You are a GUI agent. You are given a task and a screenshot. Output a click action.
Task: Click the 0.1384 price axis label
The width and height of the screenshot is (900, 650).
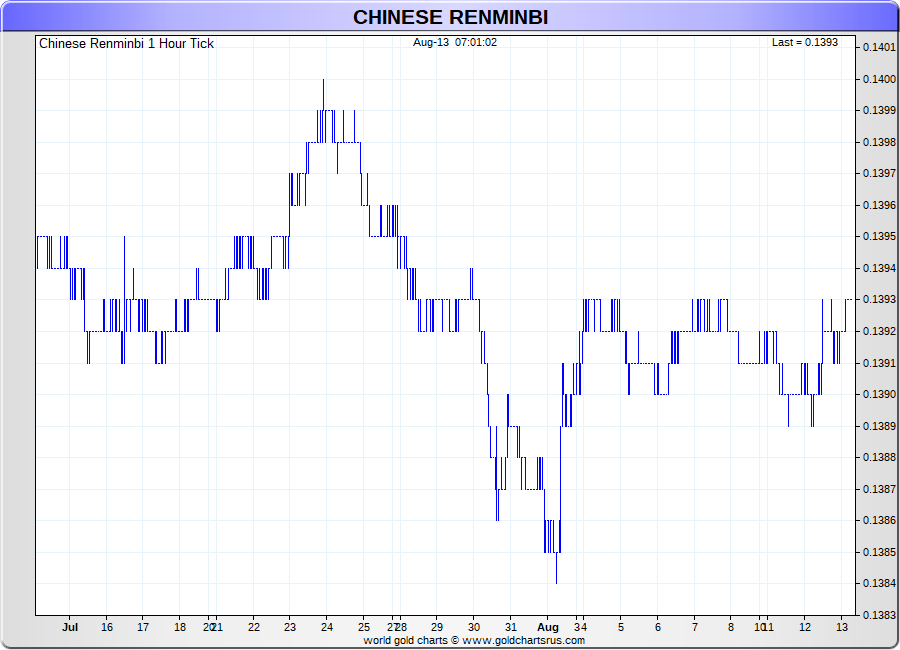coord(879,583)
